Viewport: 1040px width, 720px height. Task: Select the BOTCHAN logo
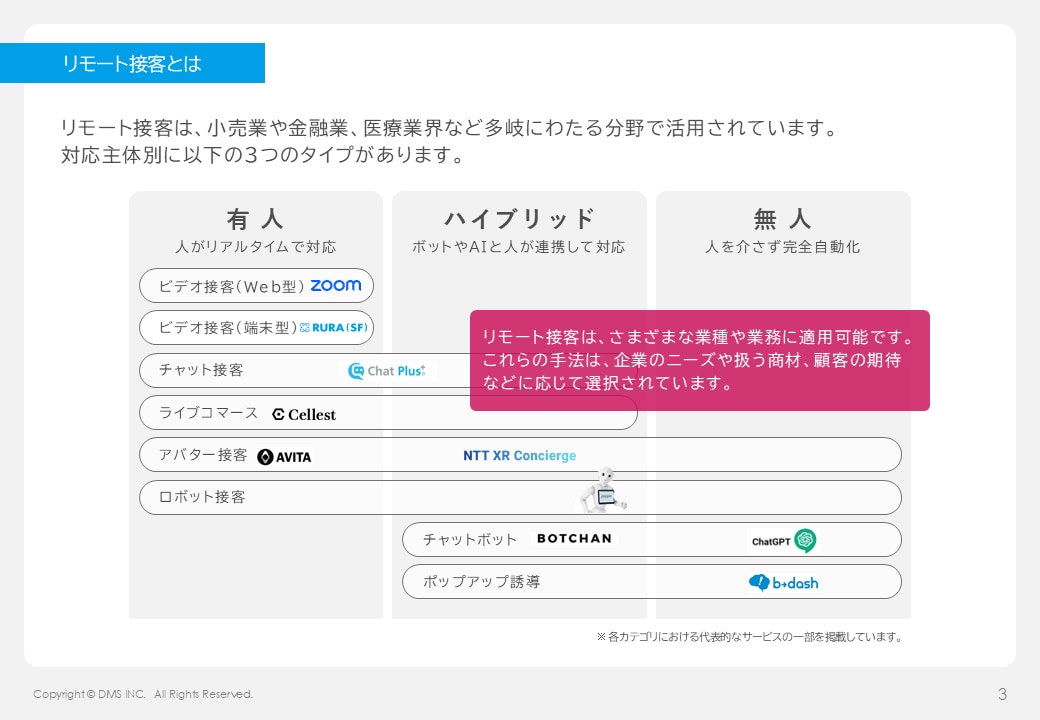[574, 539]
